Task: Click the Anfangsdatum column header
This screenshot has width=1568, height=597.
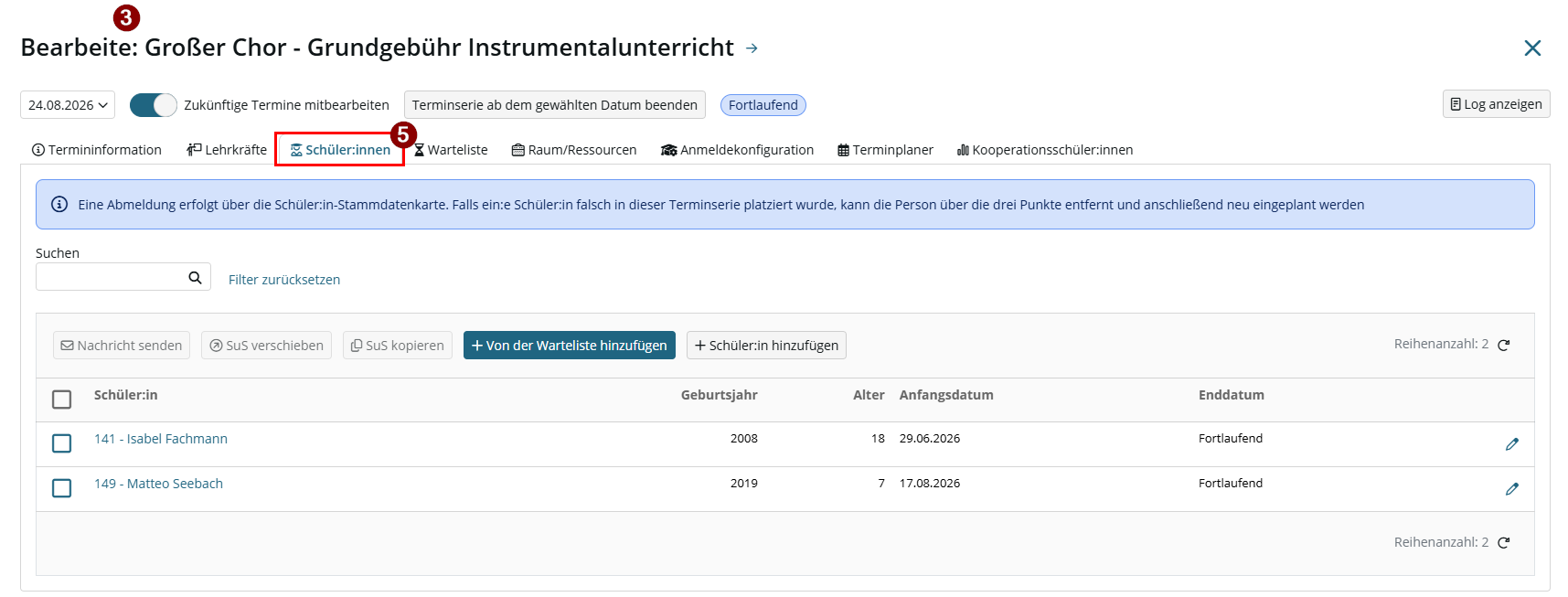Action: coord(946,395)
